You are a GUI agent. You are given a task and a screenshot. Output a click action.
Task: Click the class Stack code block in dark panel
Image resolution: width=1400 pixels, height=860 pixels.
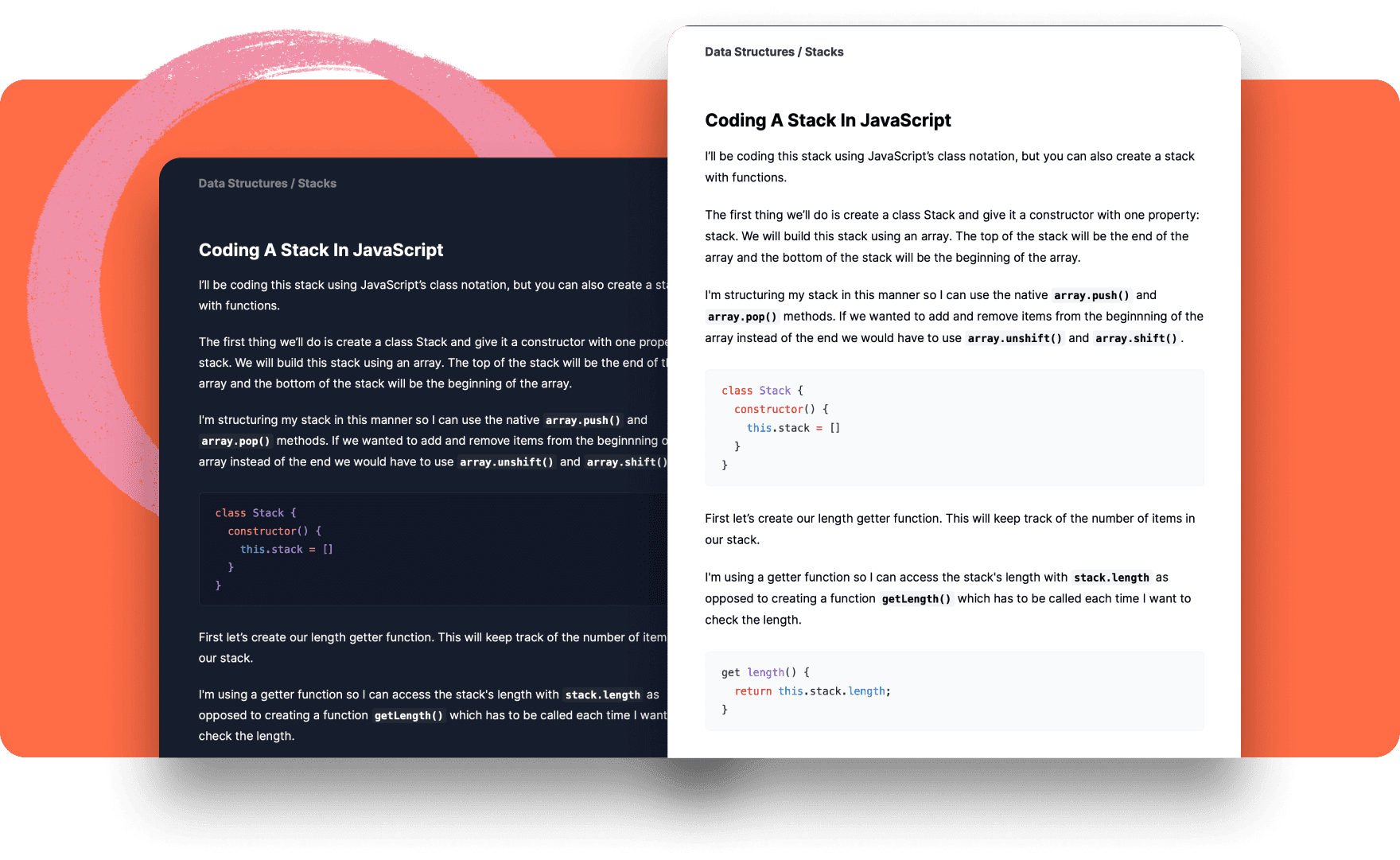tap(434, 549)
